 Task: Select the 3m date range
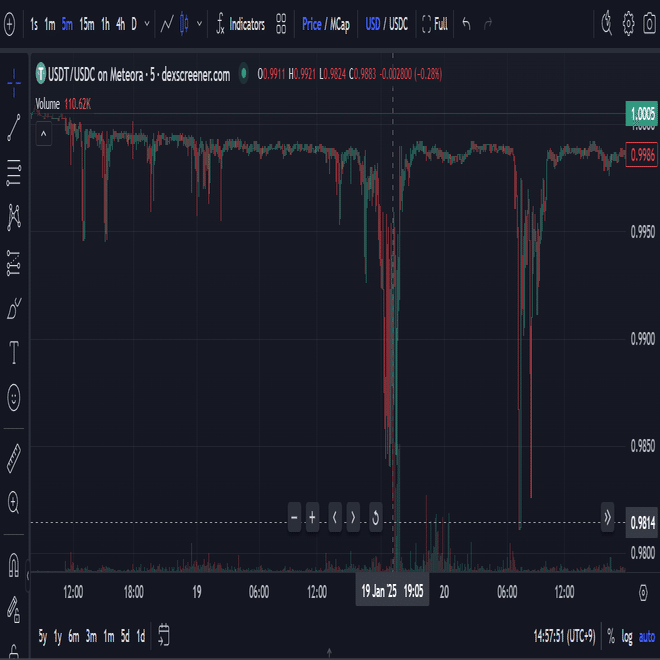click(91, 636)
